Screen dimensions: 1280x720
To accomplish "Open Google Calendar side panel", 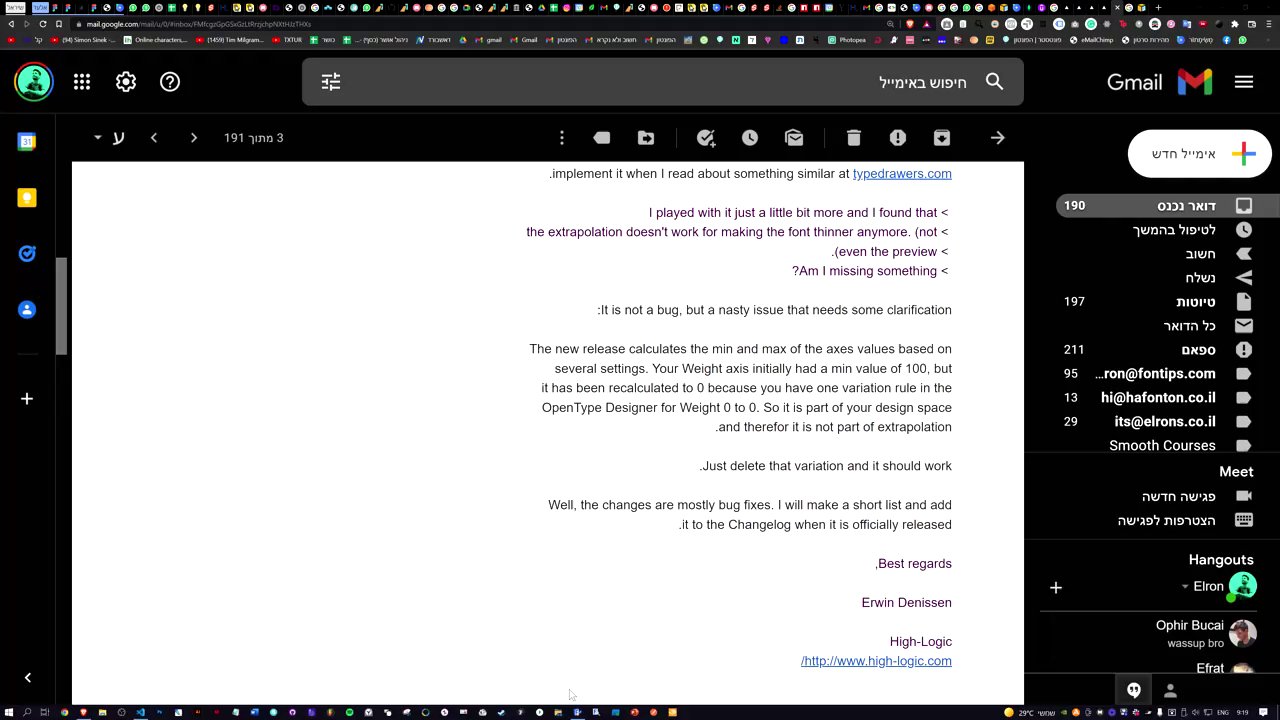I will tap(27, 142).
